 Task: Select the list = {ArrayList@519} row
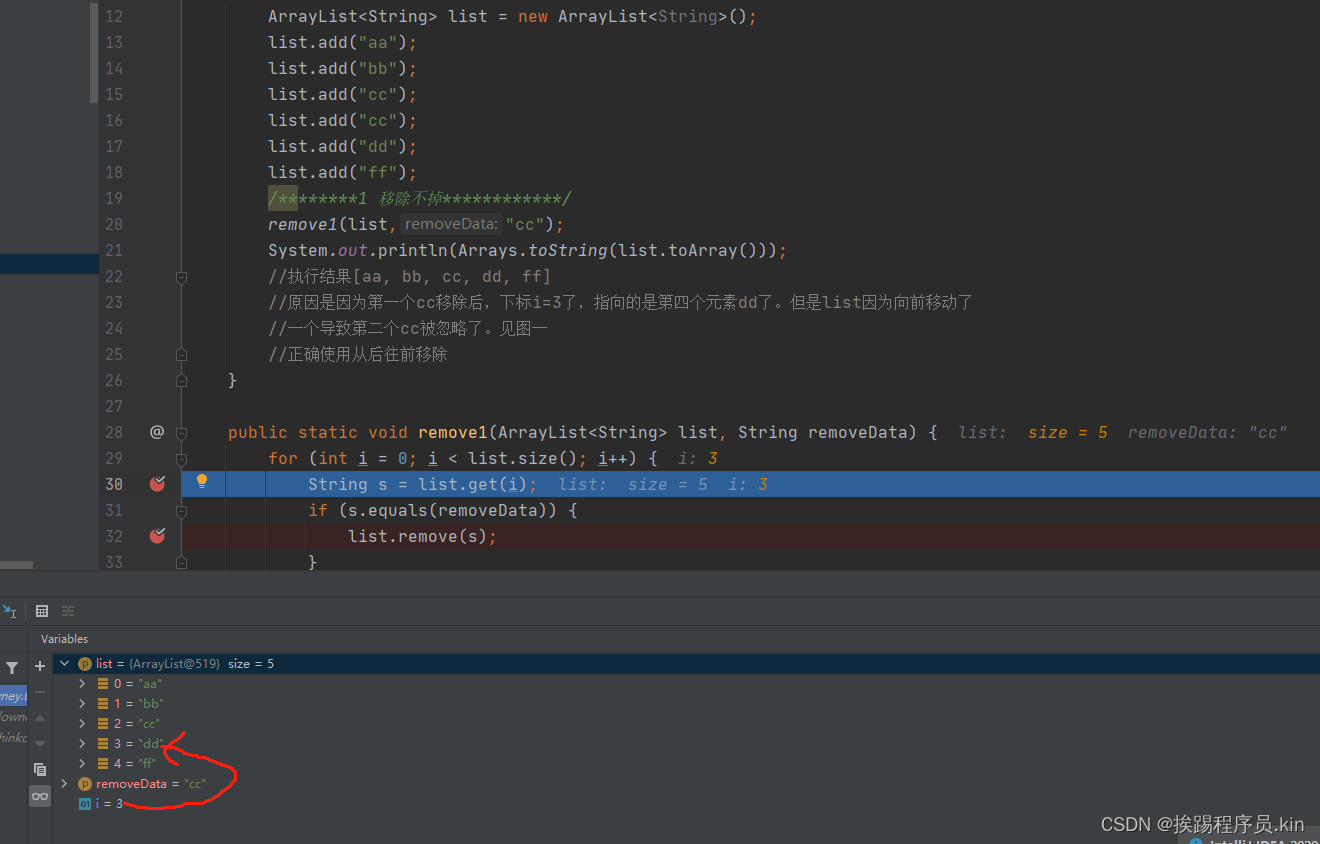coord(686,664)
